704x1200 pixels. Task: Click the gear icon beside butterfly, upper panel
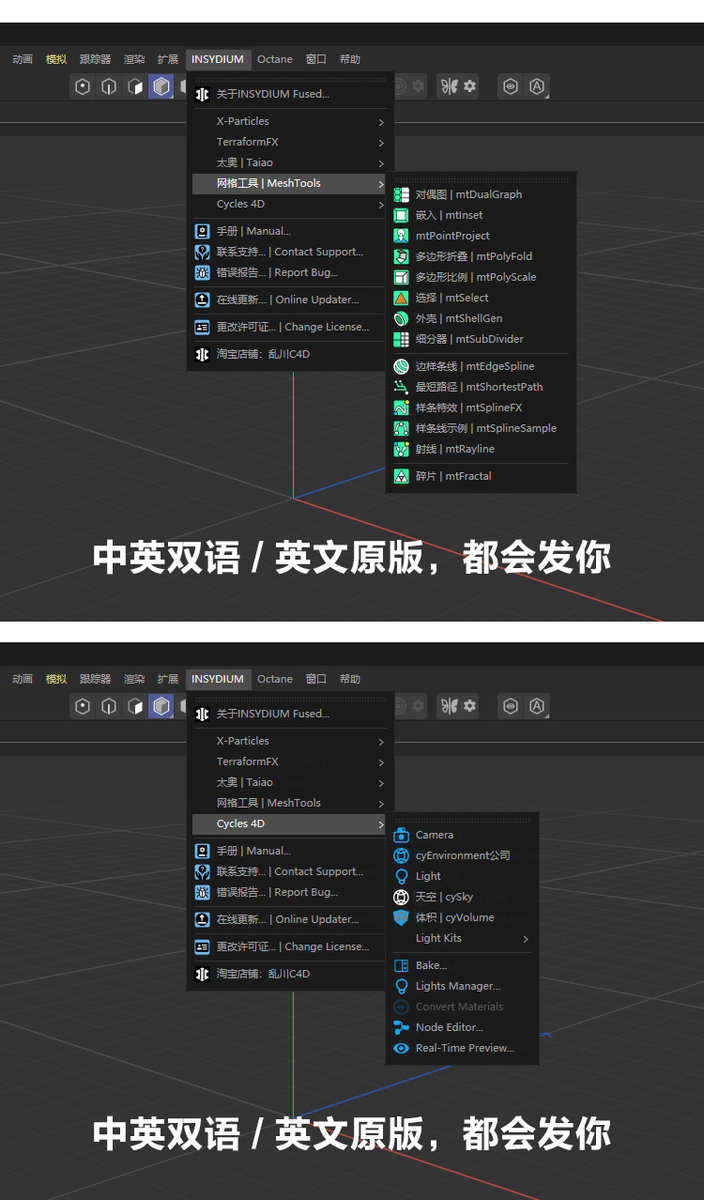470,87
